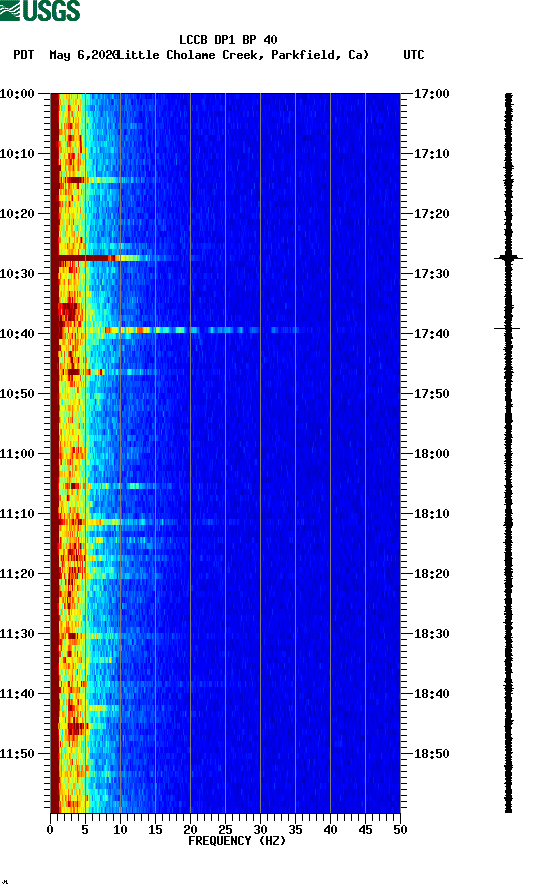The image size is (552, 893).
Task: Select the title text 'LCCB DP1 BP 40'
Action: pyautogui.click(x=228, y=40)
